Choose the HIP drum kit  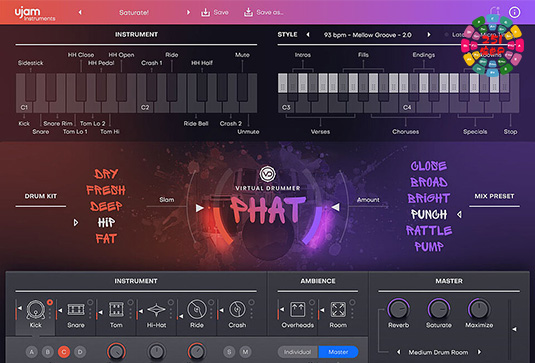click(106, 222)
